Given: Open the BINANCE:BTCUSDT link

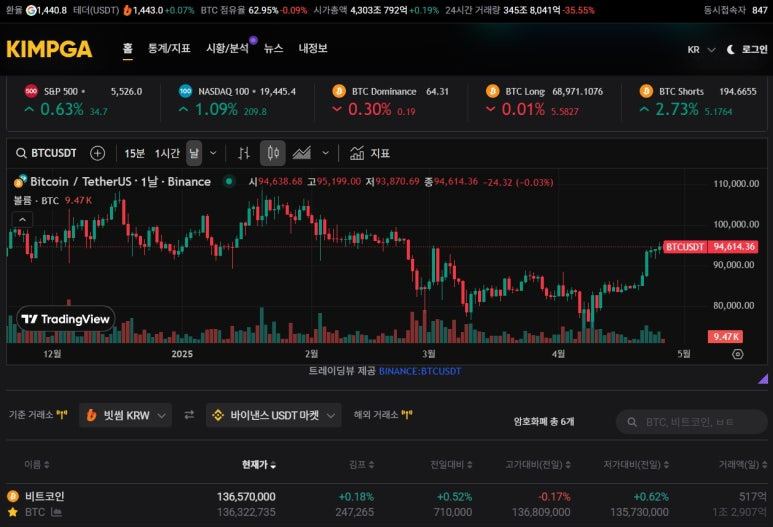Looking at the screenshot, I should 420,371.
